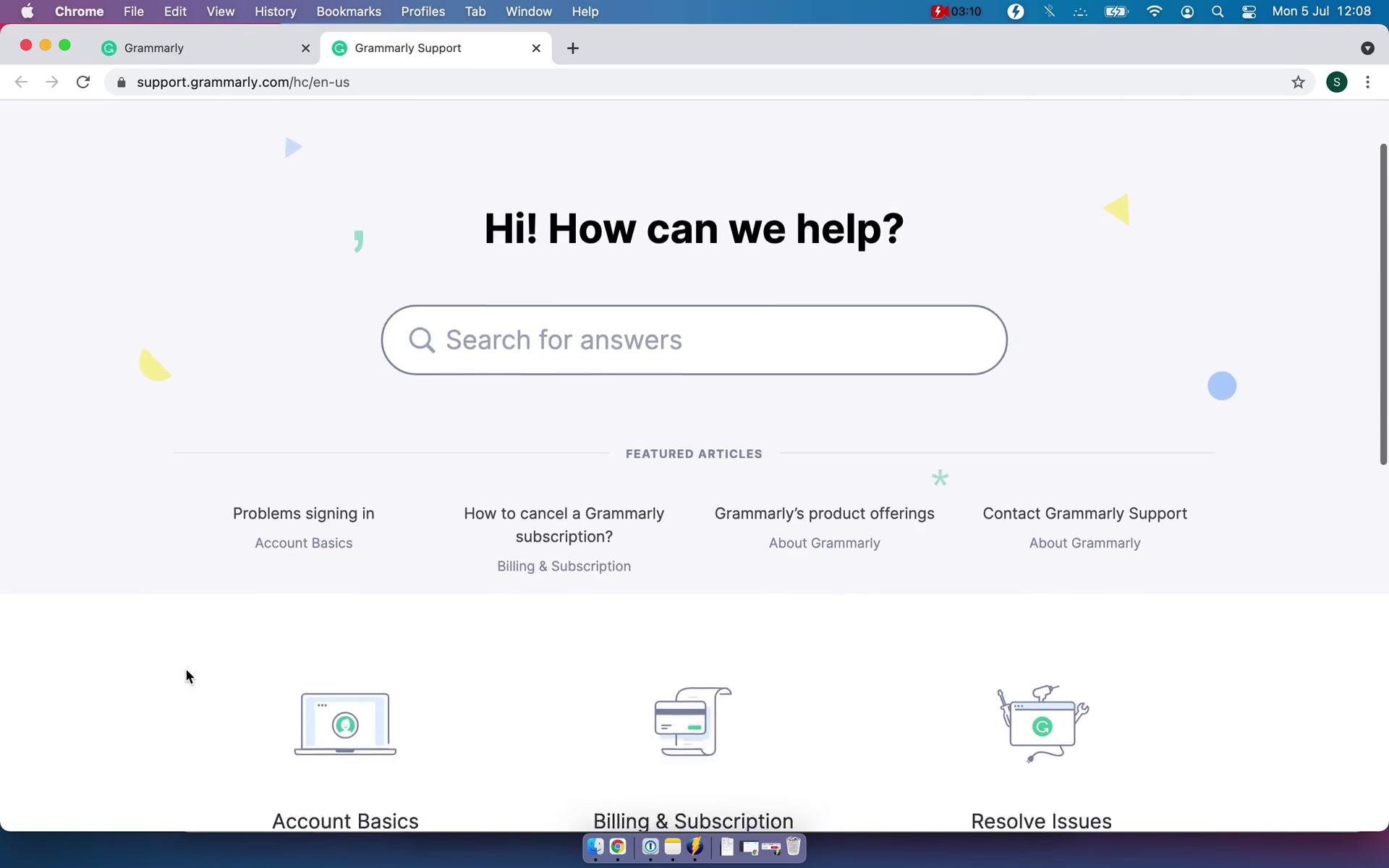Open 'Contact Grammarly Support' featured article
1389x868 pixels.
pyautogui.click(x=1085, y=513)
